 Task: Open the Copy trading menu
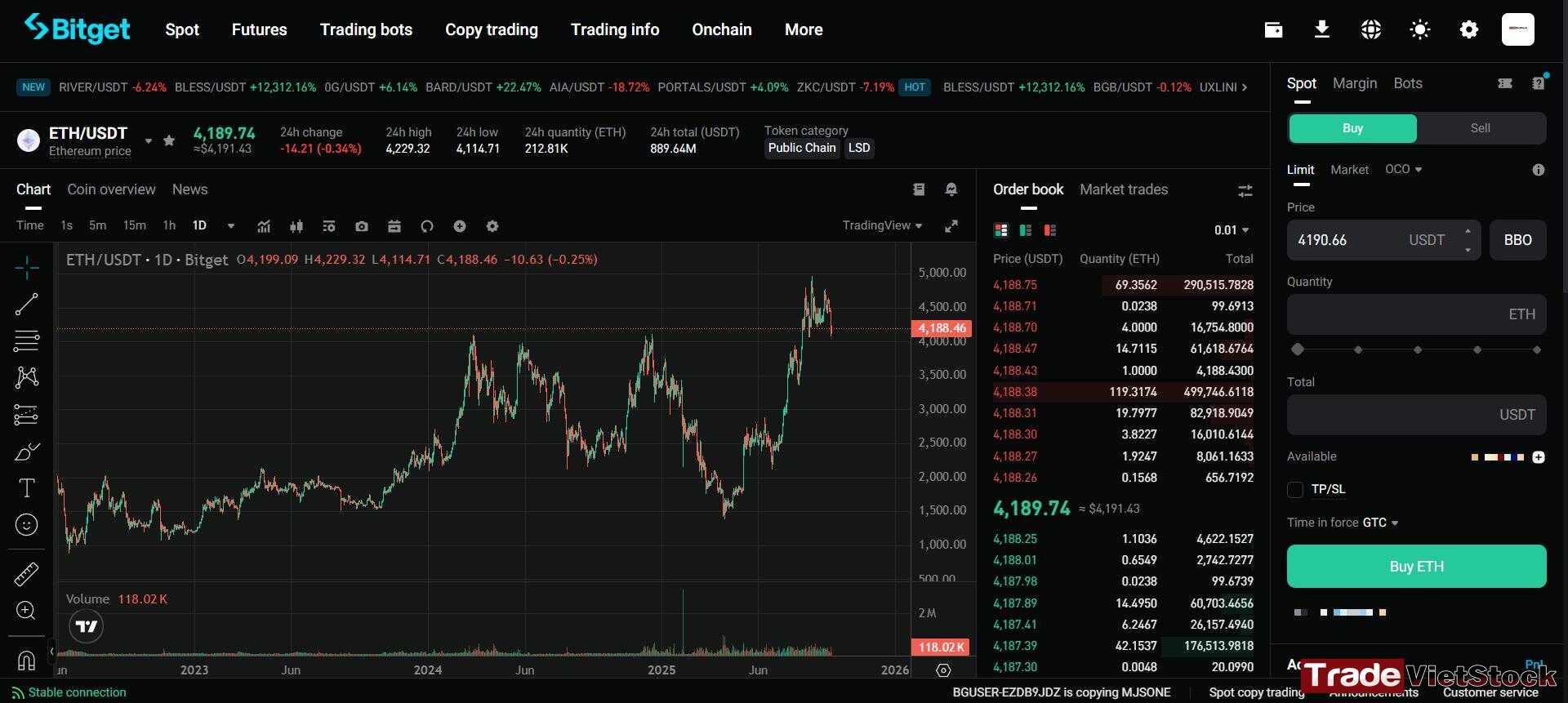click(492, 29)
